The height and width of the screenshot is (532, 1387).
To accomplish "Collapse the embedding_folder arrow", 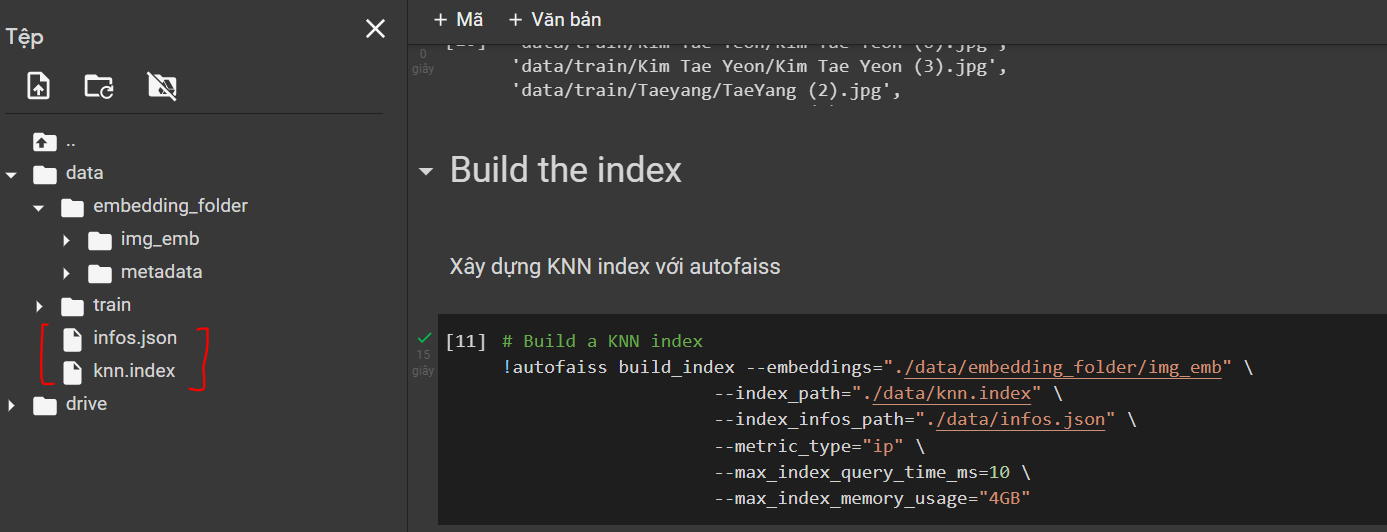I will tap(39, 207).
